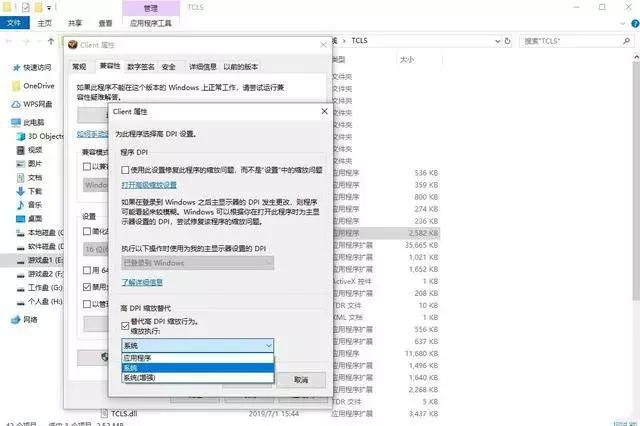Click the back arrow in Explorer

[x=9, y=41]
